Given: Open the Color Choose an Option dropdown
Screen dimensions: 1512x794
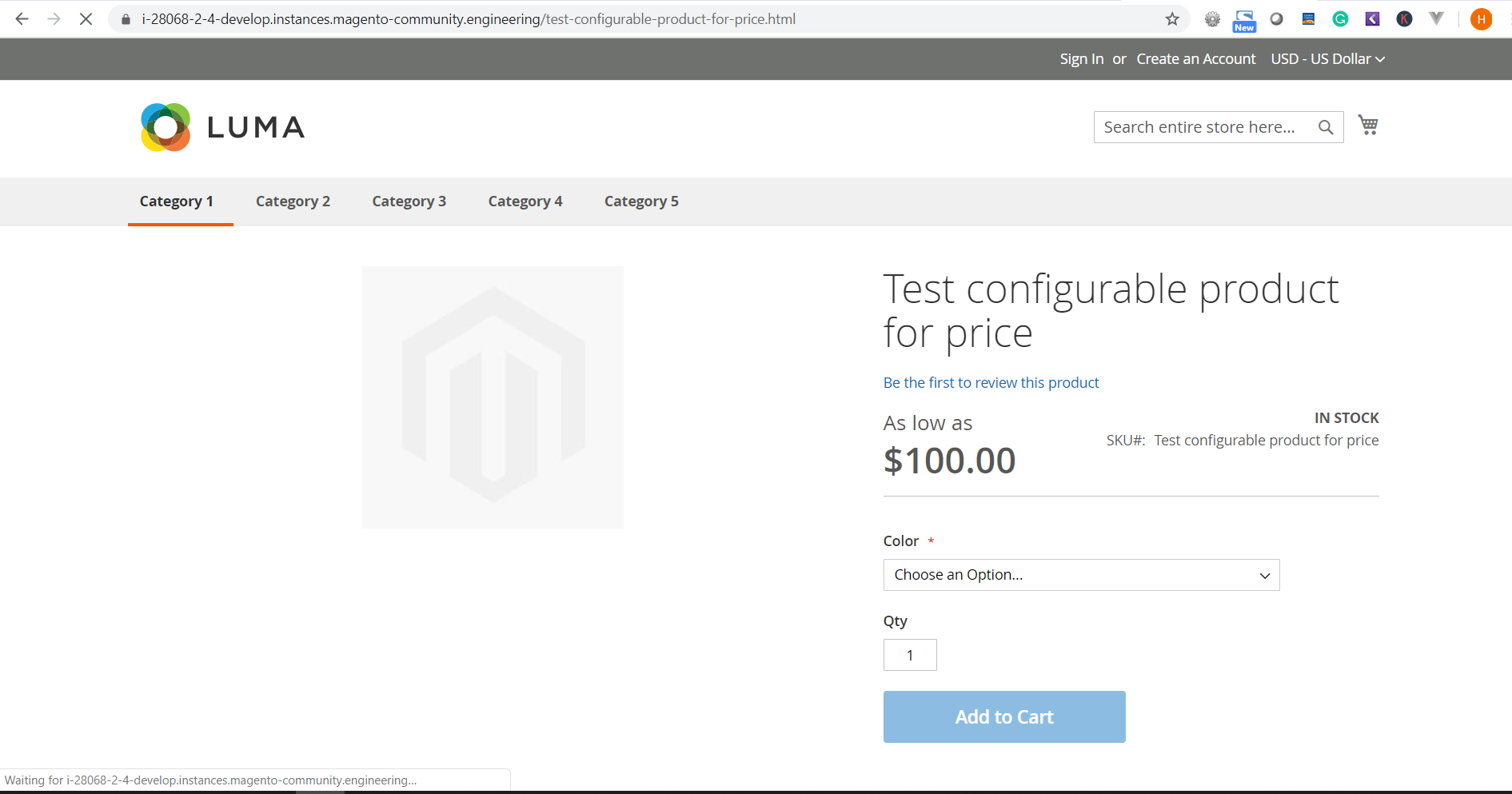Looking at the screenshot, I should coord(1080,574).
